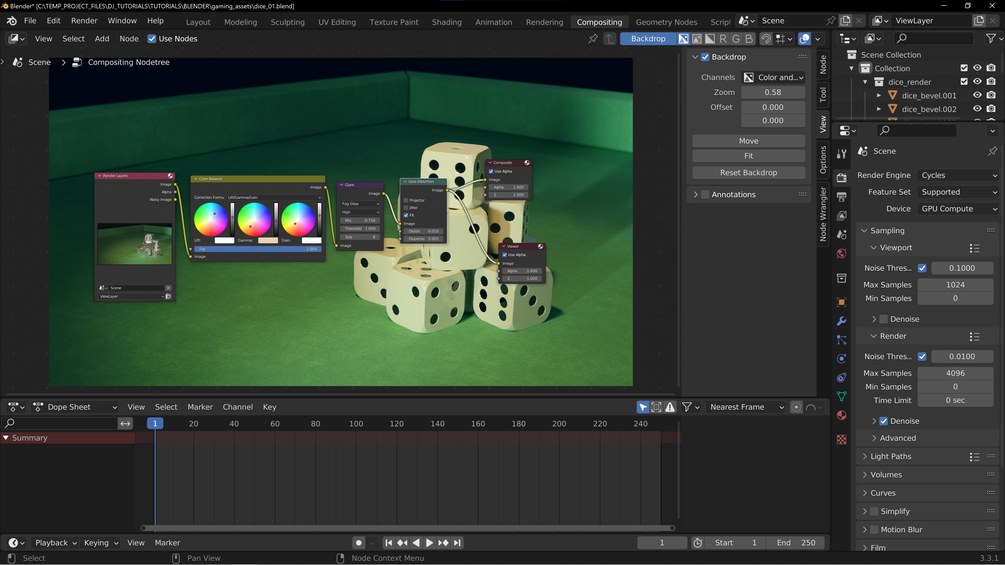Uncheck the Use Nodes checkbox
The width and height of the screenshot is (1005, 565).
tap(152, 39)
